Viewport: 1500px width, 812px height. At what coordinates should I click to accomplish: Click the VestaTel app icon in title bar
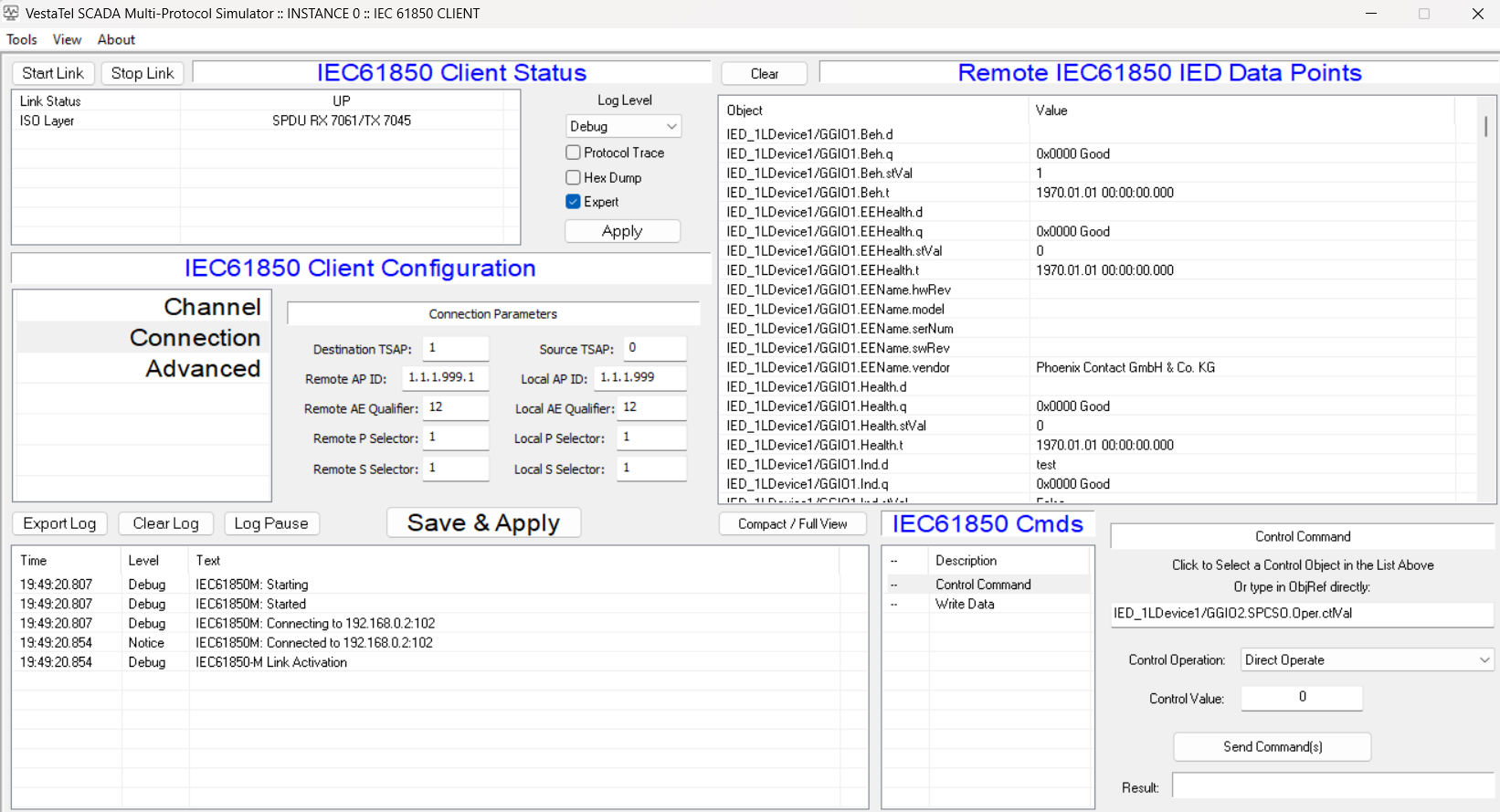[x=11, y=14]
